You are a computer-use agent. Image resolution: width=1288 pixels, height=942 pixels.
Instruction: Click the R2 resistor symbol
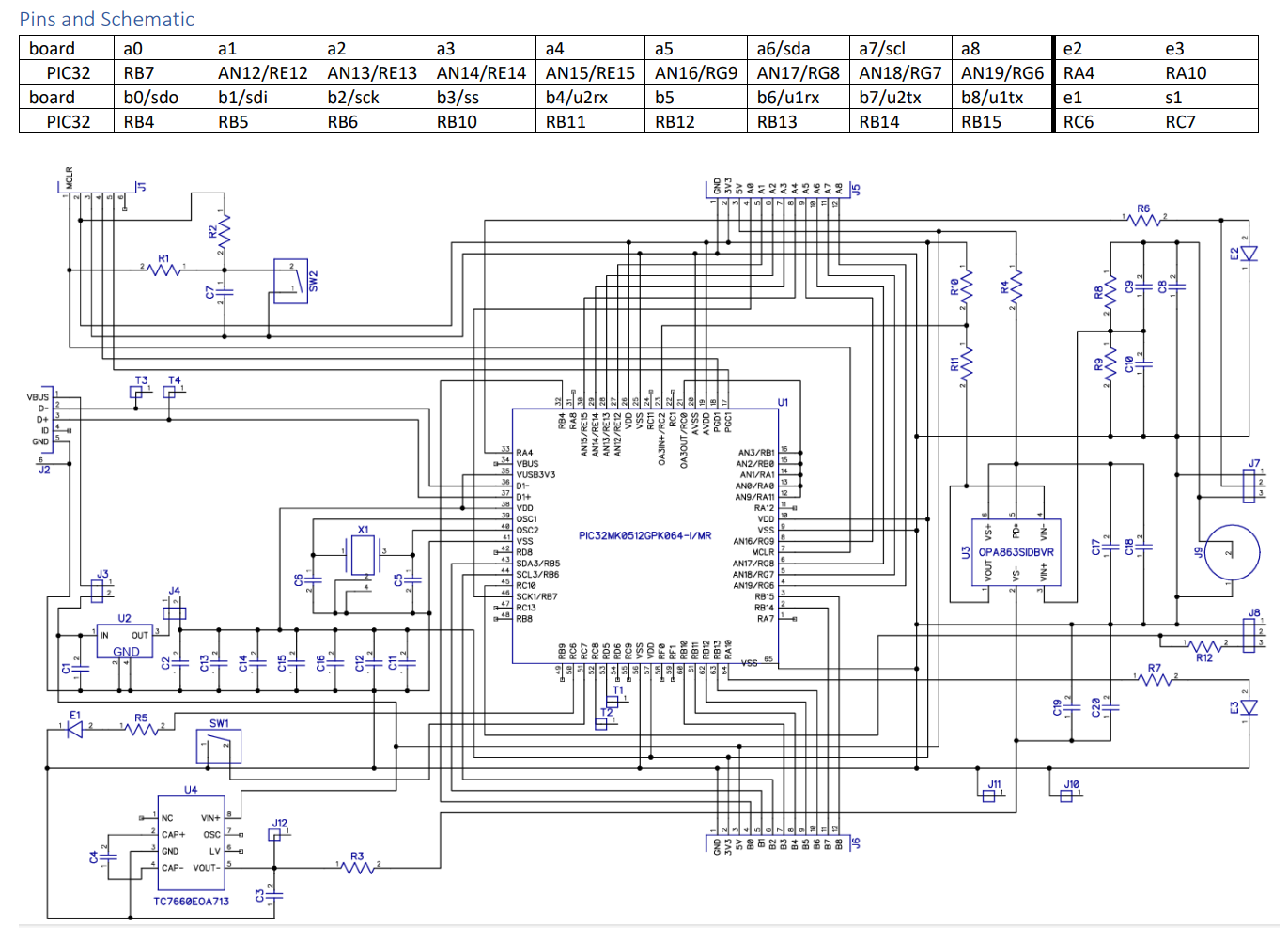224,231
